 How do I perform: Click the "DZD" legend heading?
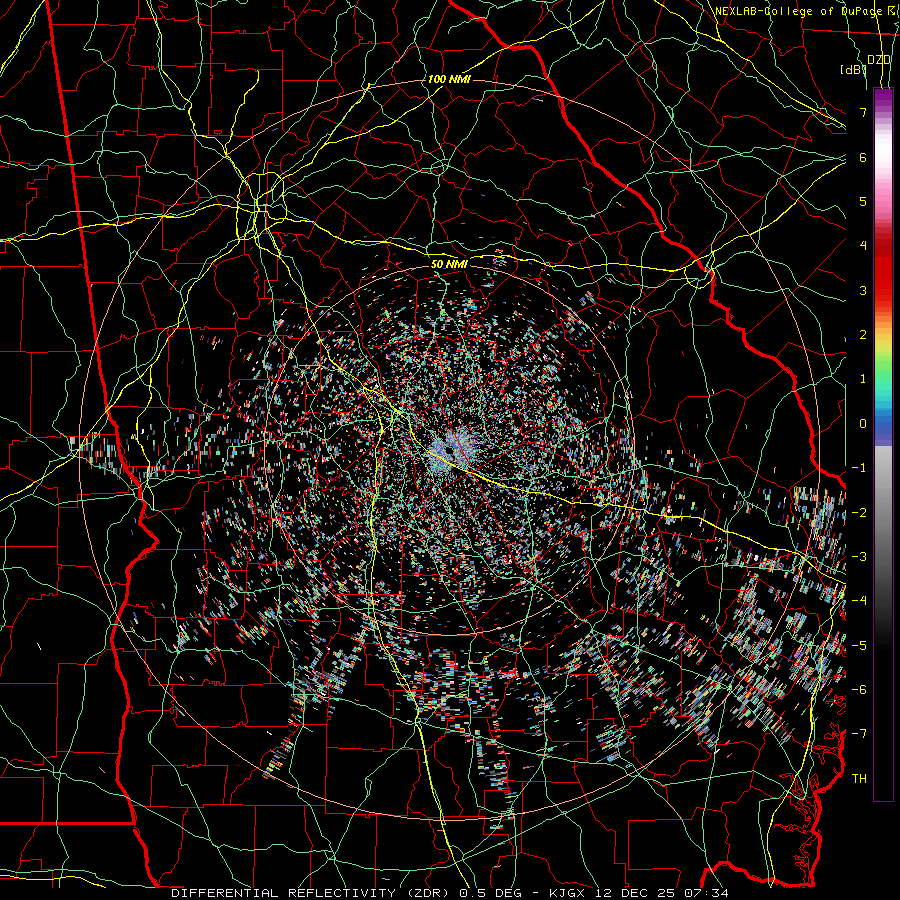click(879, 59)
